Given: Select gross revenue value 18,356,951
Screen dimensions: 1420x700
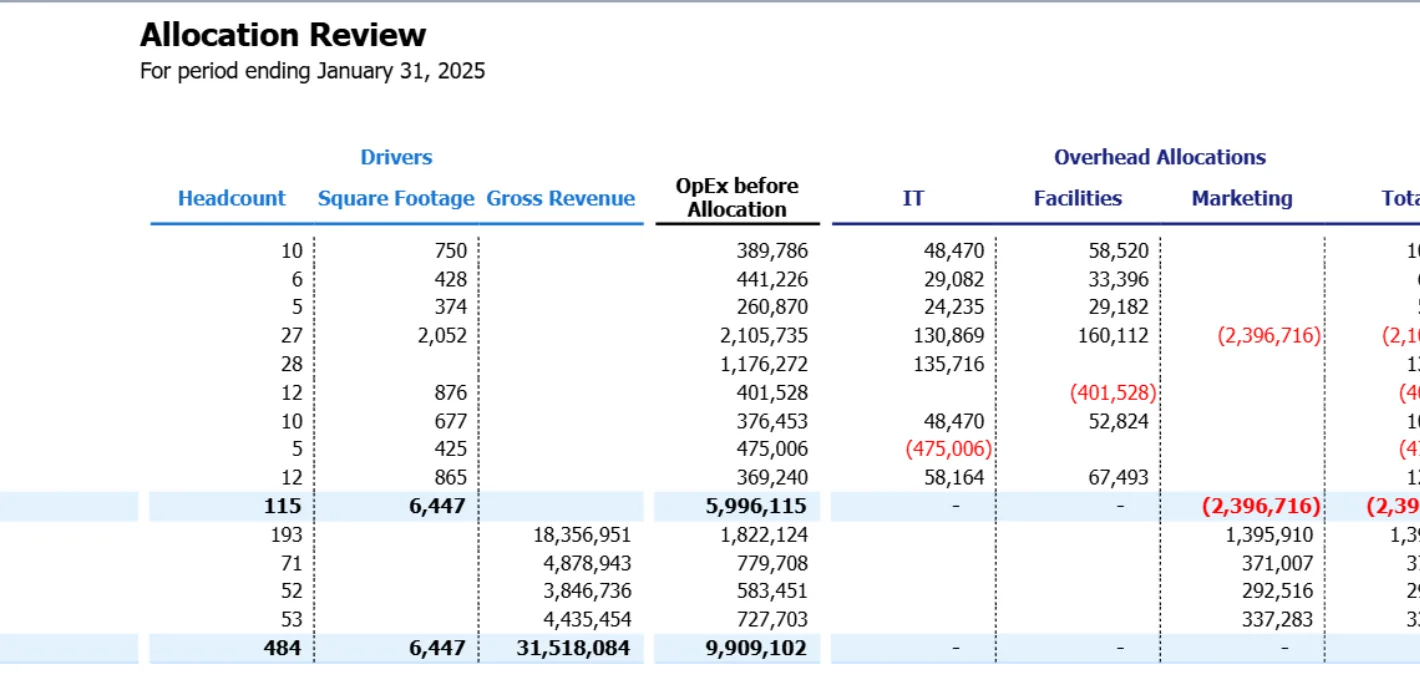Looking at the screenshot, I should point(584,535).
